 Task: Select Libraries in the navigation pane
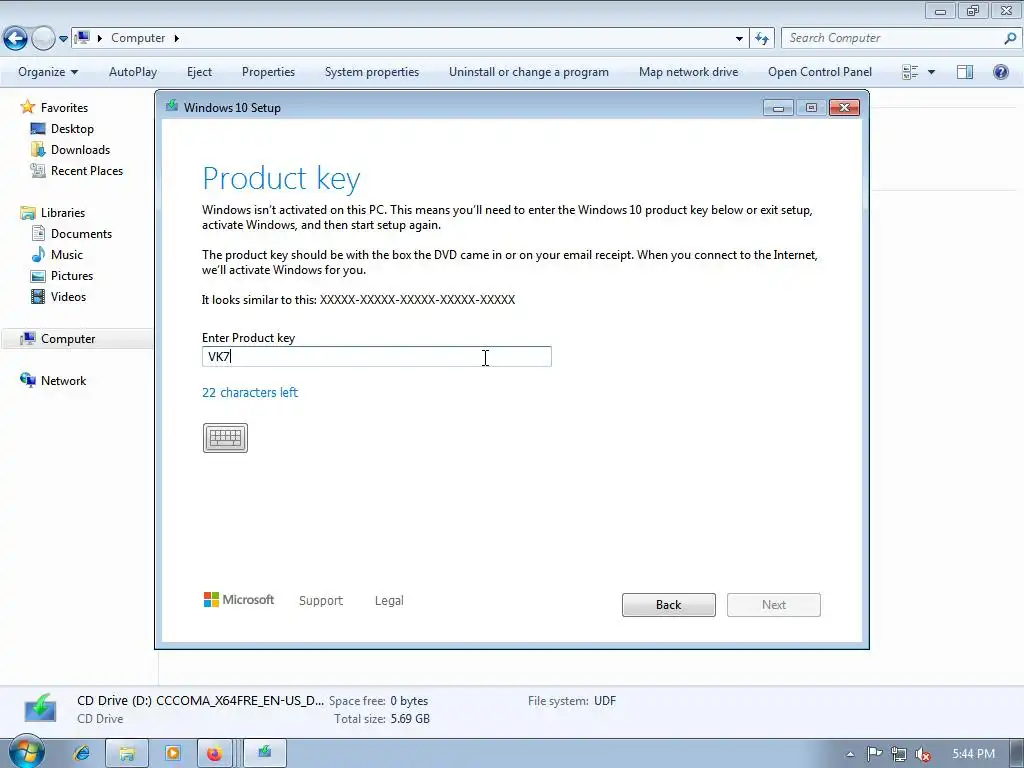click(x=63, y=213)
